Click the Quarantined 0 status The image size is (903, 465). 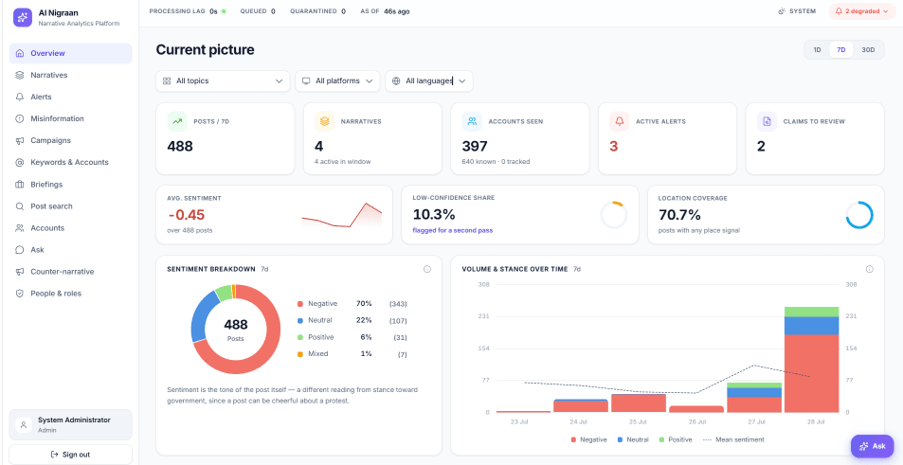click(318, 11)
